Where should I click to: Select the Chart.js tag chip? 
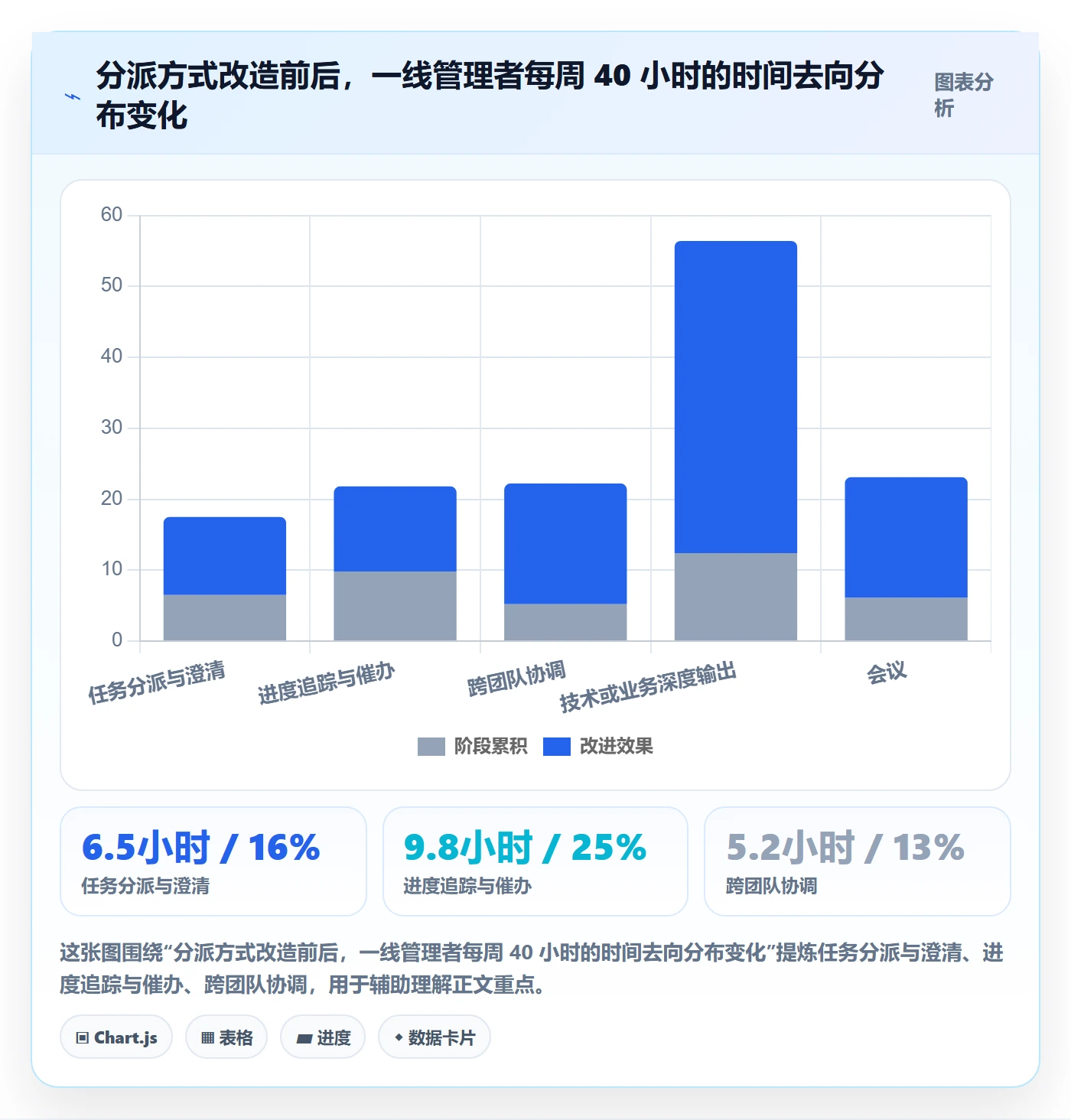[x=116, y=1037]
